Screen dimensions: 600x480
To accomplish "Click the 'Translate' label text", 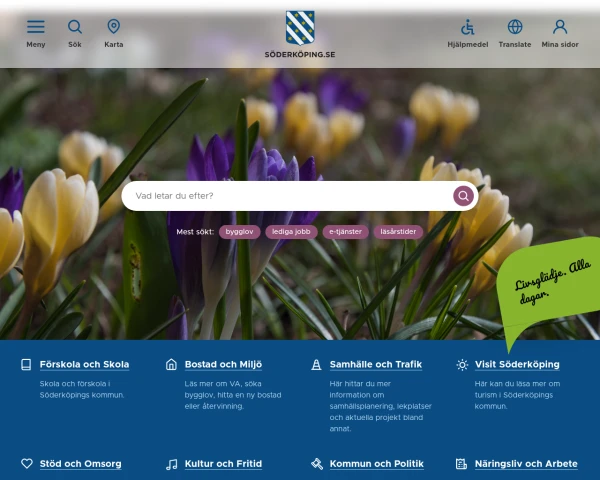I will coord(515,44).
